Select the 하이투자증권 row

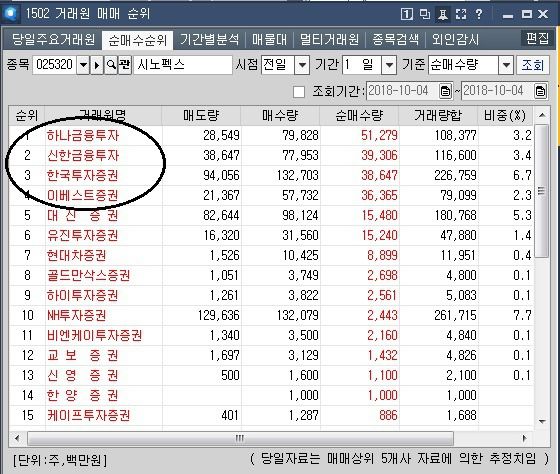click(271, 295)
